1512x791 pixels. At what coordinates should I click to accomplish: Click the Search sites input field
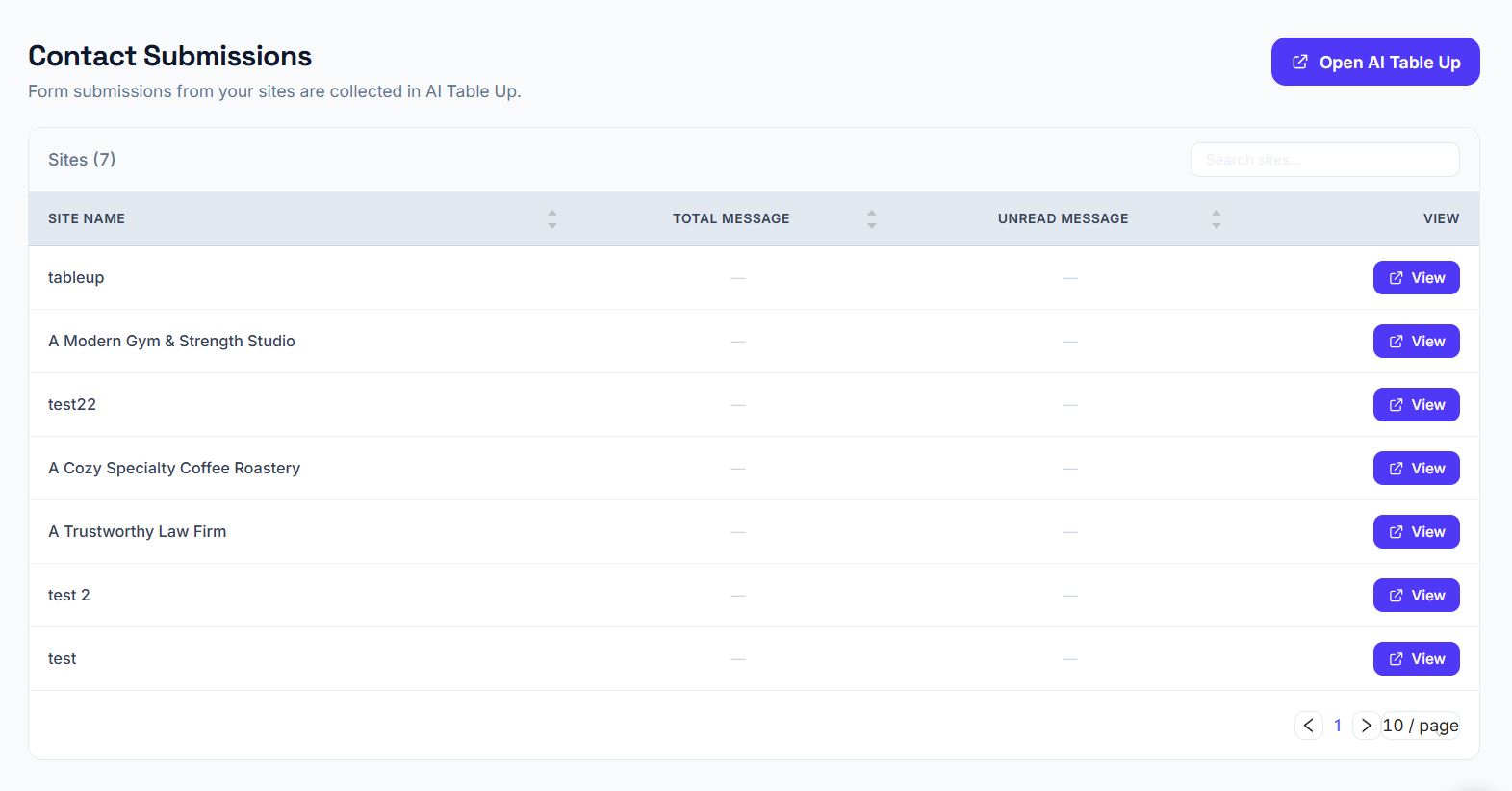click(x=1324, y=160)
